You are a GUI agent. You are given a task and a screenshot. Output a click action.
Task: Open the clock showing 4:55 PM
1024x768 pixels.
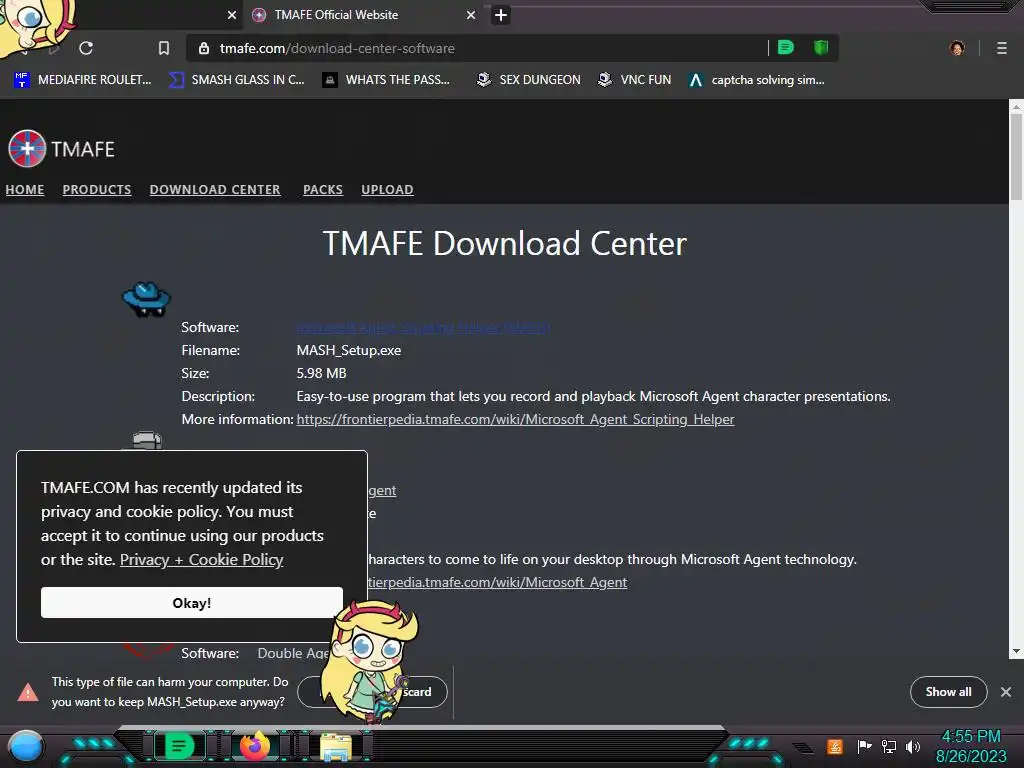[x=971, y=746]
